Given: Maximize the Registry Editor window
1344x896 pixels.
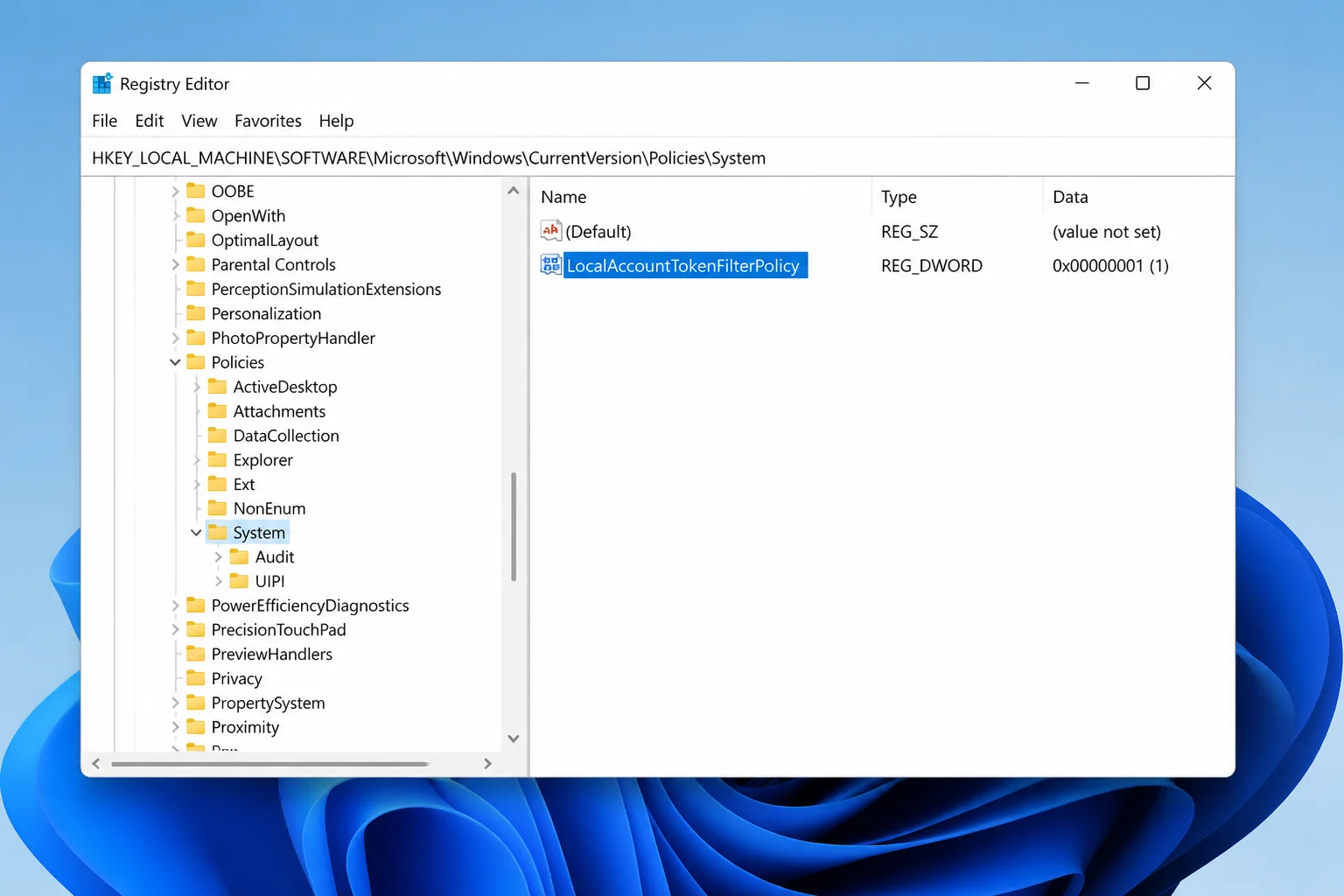Looking at the screenshot, I should pos(1143,83).
